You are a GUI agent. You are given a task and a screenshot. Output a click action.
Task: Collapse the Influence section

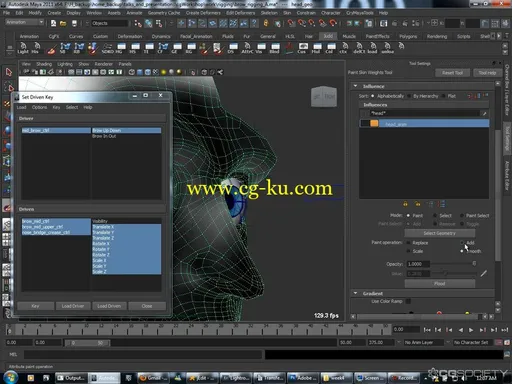pos(355,86)
